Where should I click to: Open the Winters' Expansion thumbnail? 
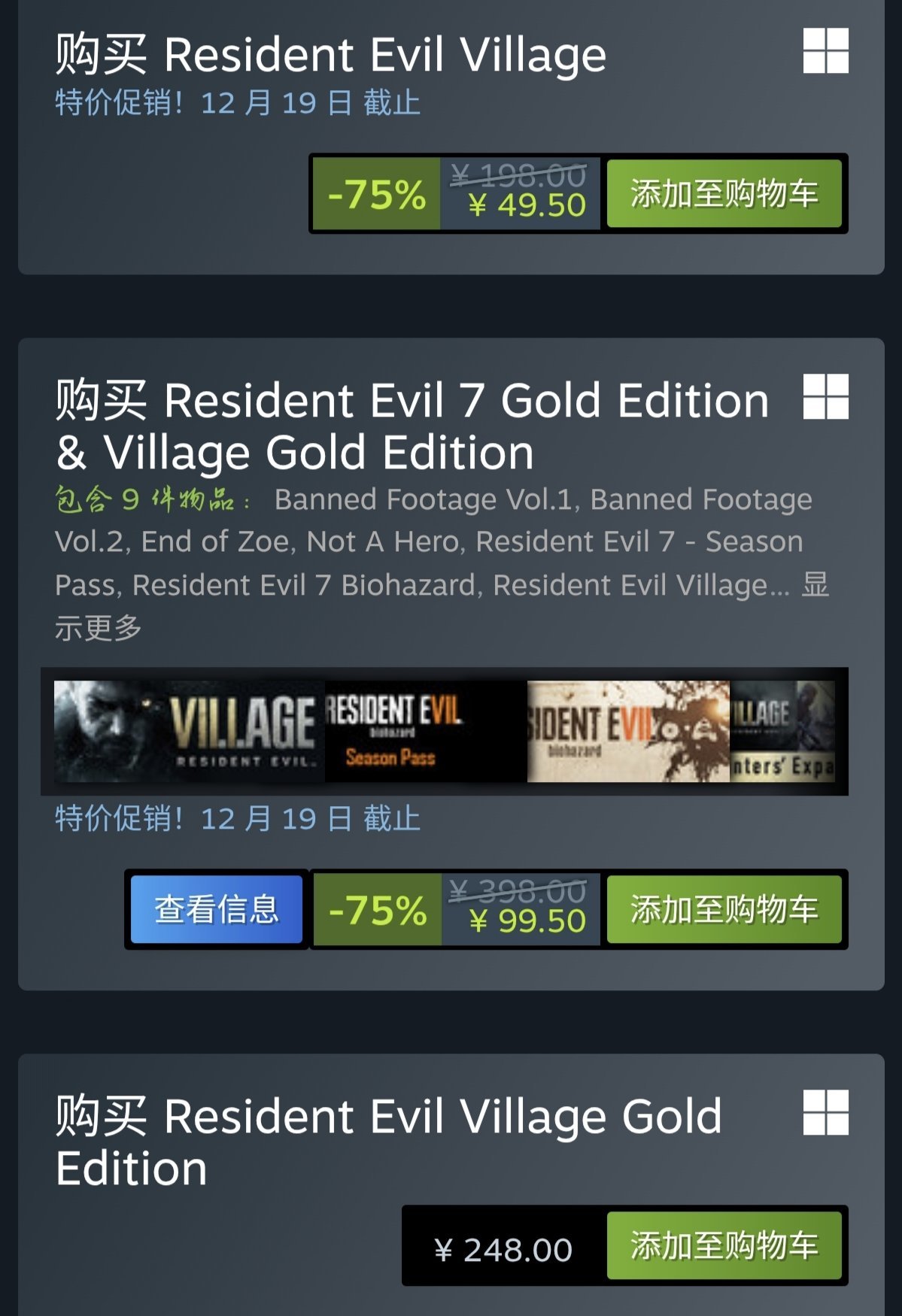[782, 732]
